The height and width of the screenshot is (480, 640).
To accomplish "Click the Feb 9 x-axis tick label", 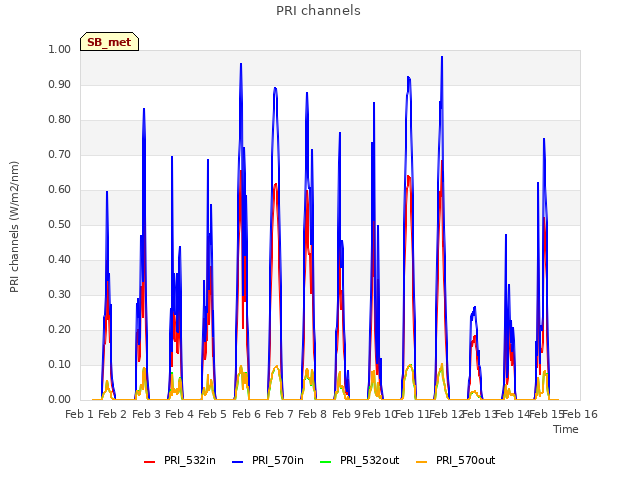I will pyautogui.click(x=346, y=414).
